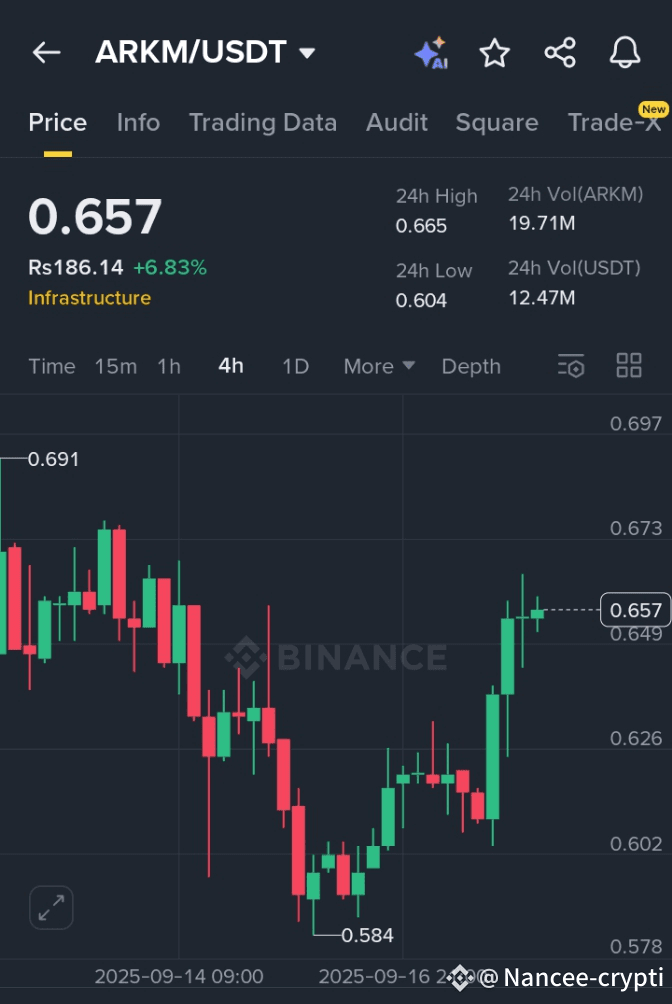This screenshot has height=1004, width=672.
Task: Tap the star to favorite ARKM/USDT
Action: pos(494,52)
